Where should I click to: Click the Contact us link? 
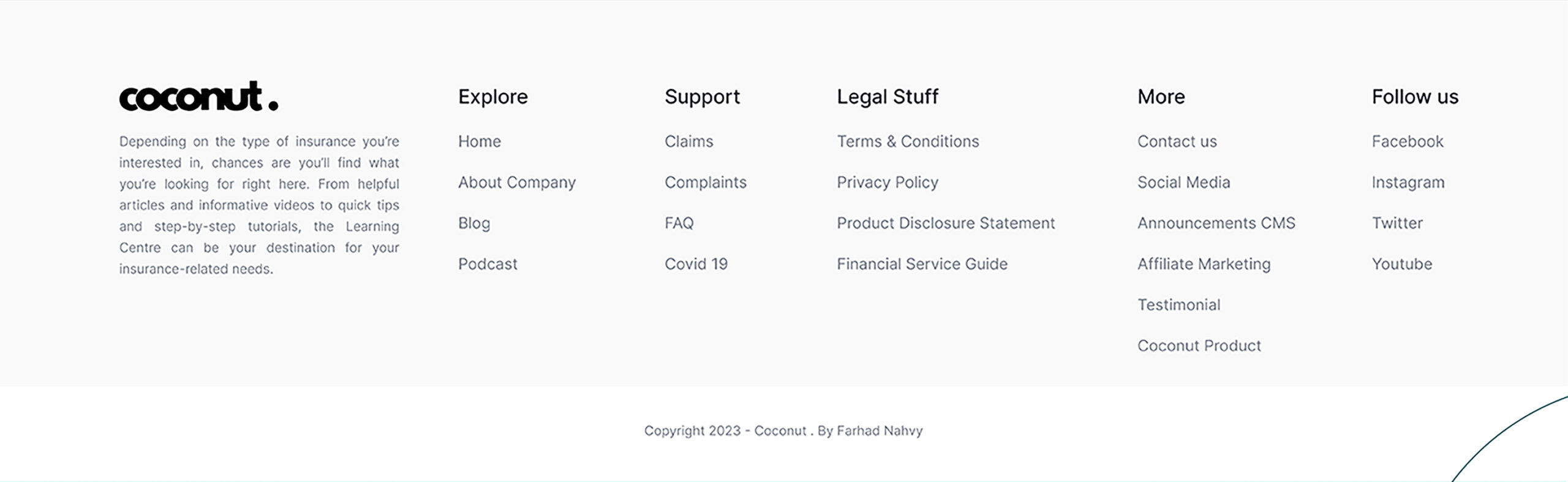(x=1177, y=141)
